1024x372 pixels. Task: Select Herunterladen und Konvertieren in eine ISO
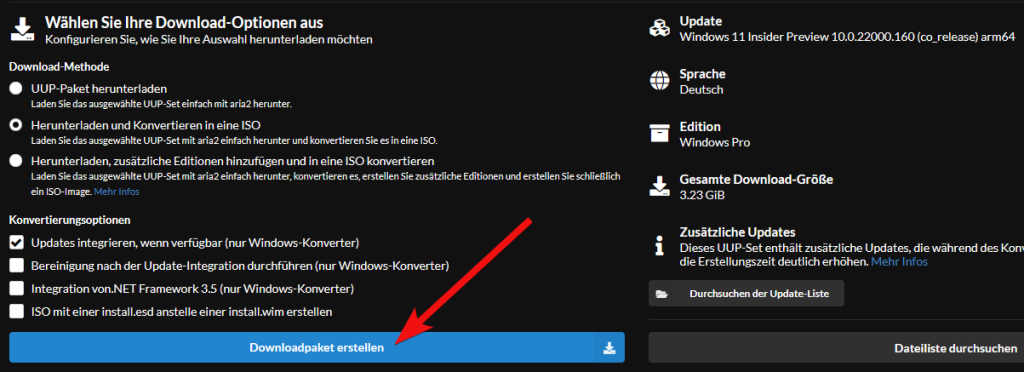16,125
